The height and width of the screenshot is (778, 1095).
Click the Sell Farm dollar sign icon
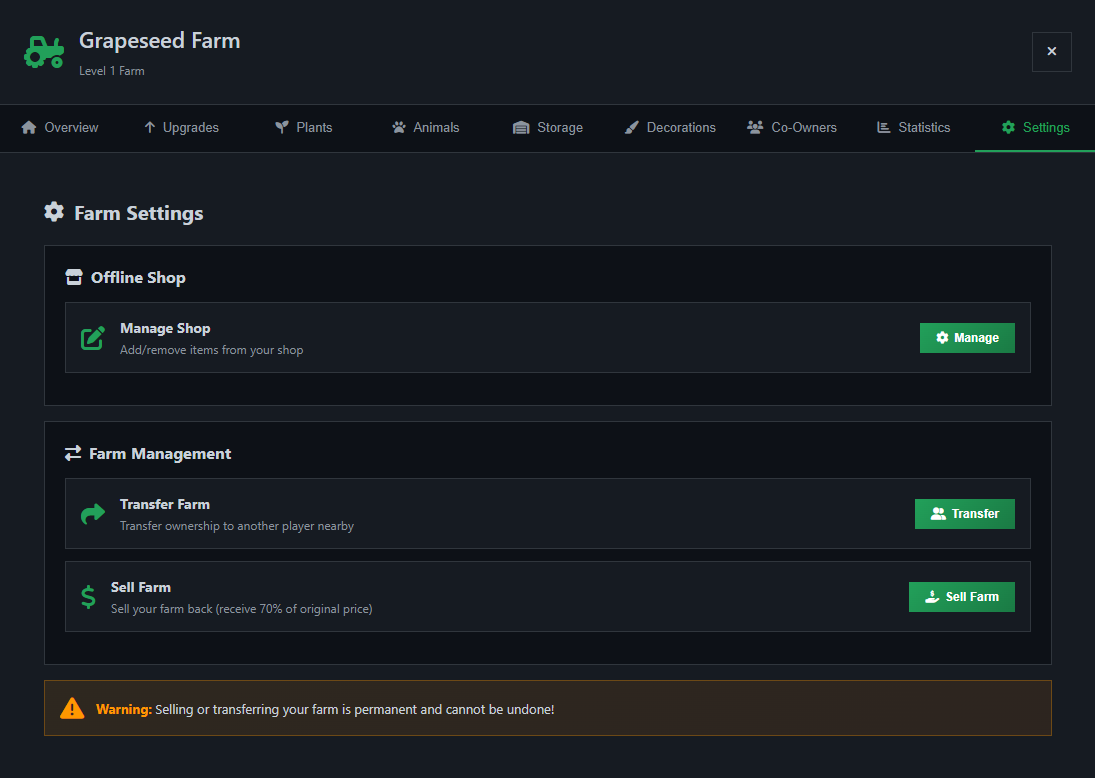click(89, 597)
